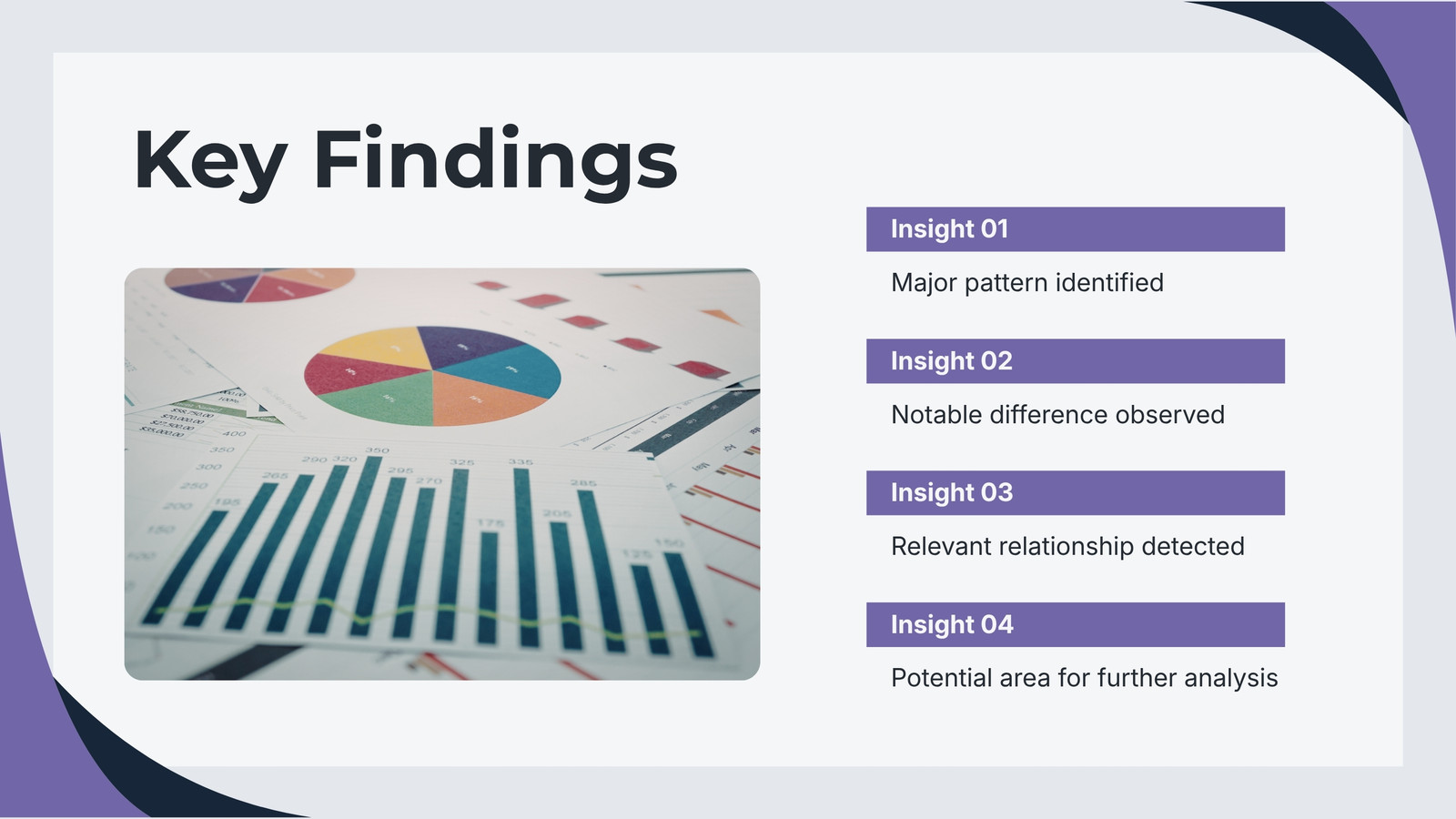Screen dimensions: 1456x819
Task: Click the bar chart in the photo
Action: tap(428, 551)
